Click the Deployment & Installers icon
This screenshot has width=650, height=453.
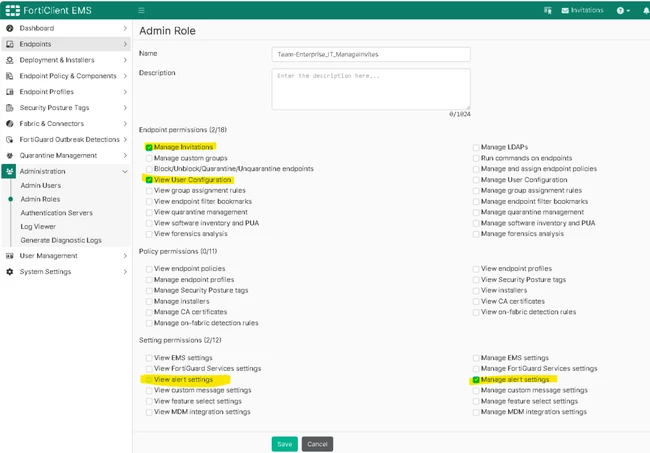coord(10,60)
